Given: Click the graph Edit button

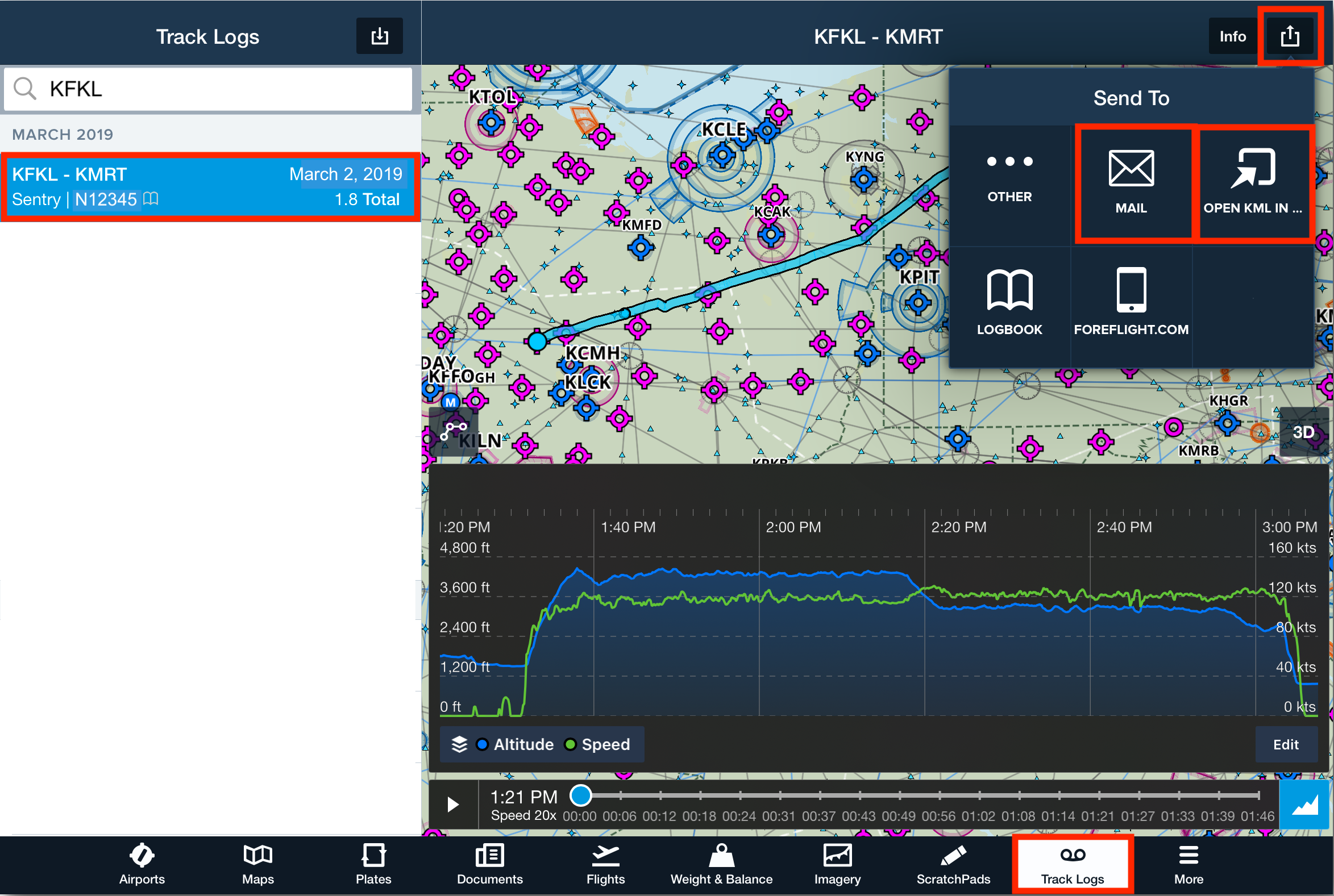Looking at the screenshot, I should click(1286, 744).
